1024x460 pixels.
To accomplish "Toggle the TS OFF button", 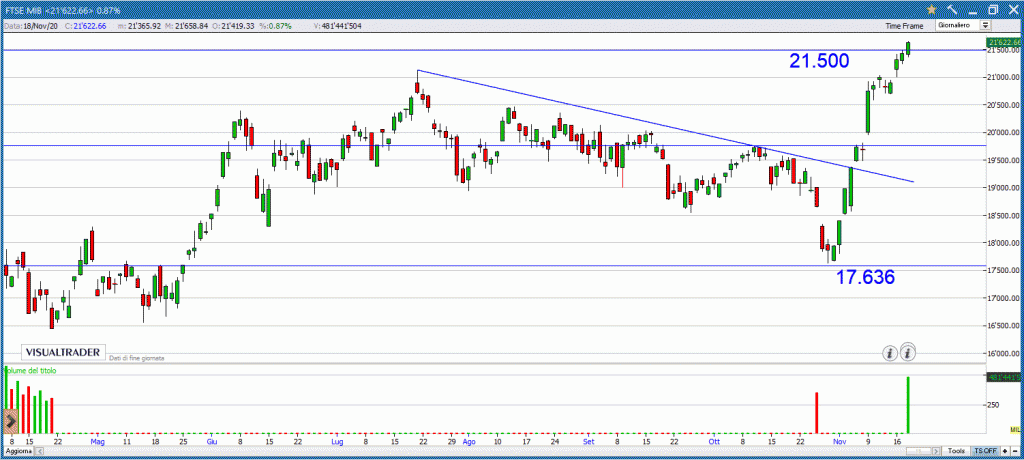I will pyautogui.click(x=984, y=452).
